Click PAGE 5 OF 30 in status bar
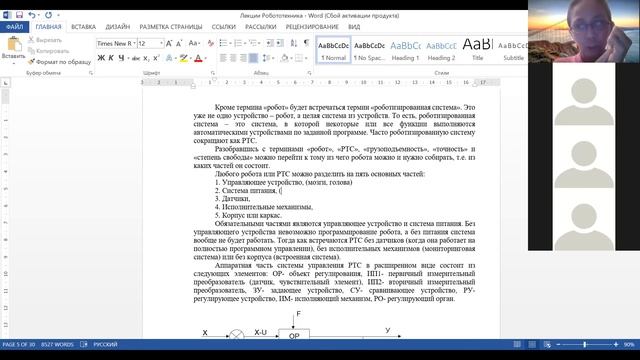640x360 pixels. point(19,344)
